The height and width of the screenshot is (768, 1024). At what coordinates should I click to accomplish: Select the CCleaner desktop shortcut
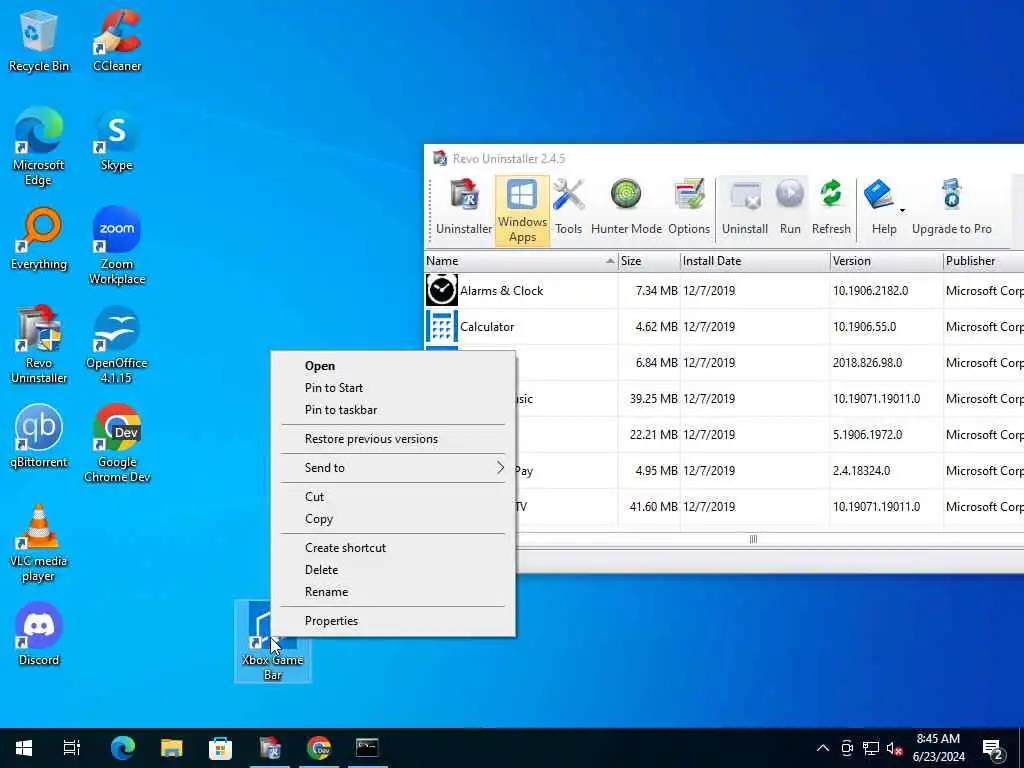click(117, 41)
